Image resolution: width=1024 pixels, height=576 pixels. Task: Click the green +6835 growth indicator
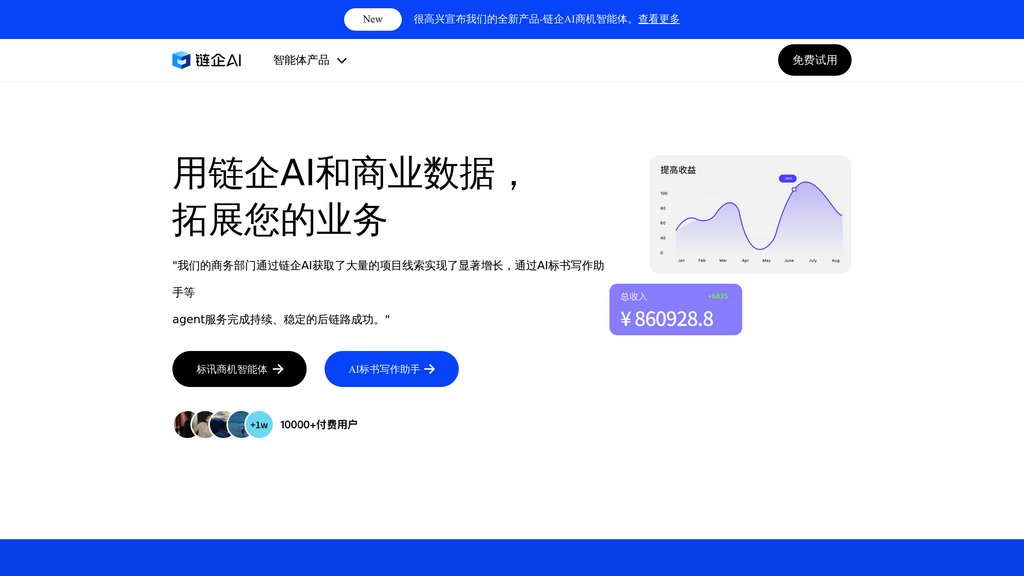[717, 295]
